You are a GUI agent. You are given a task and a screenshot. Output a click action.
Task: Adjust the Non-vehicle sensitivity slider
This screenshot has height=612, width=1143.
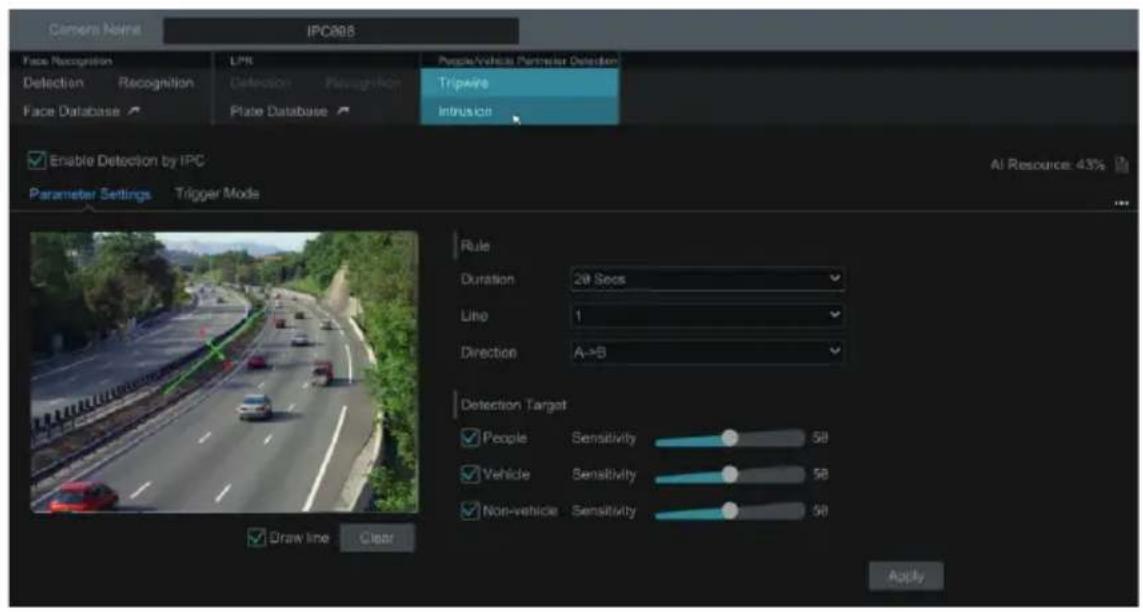(730, 511)
